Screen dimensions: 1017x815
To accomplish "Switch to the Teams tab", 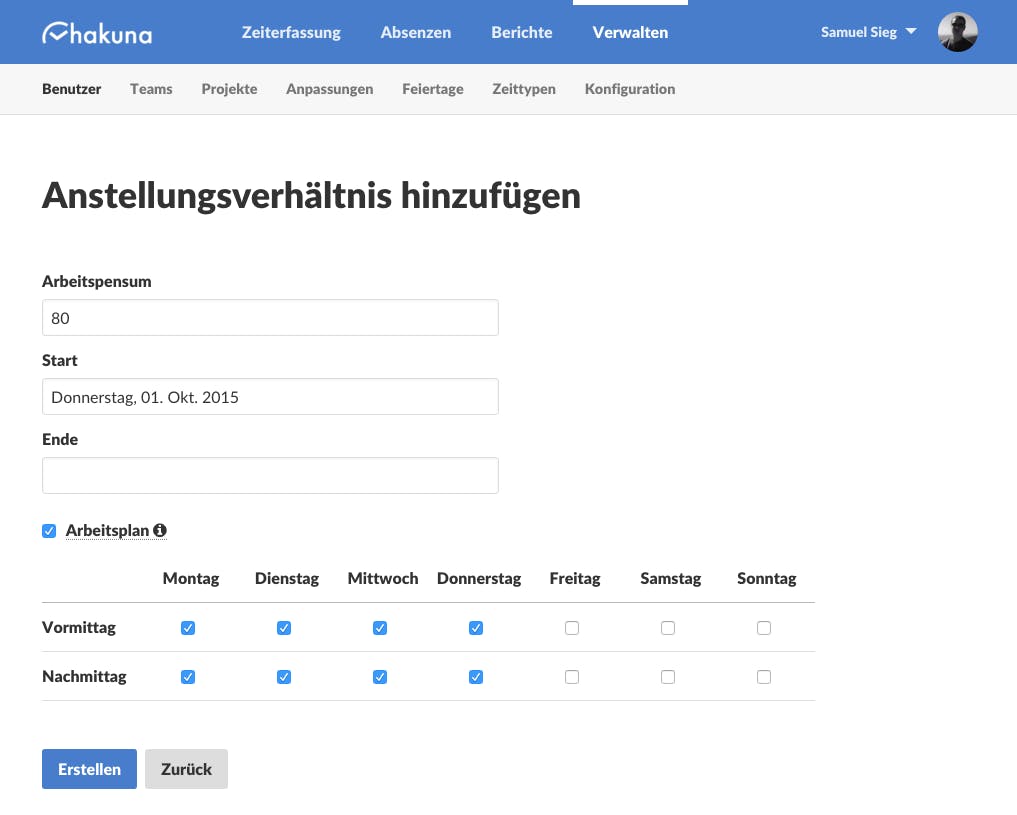I will [151, 89].
